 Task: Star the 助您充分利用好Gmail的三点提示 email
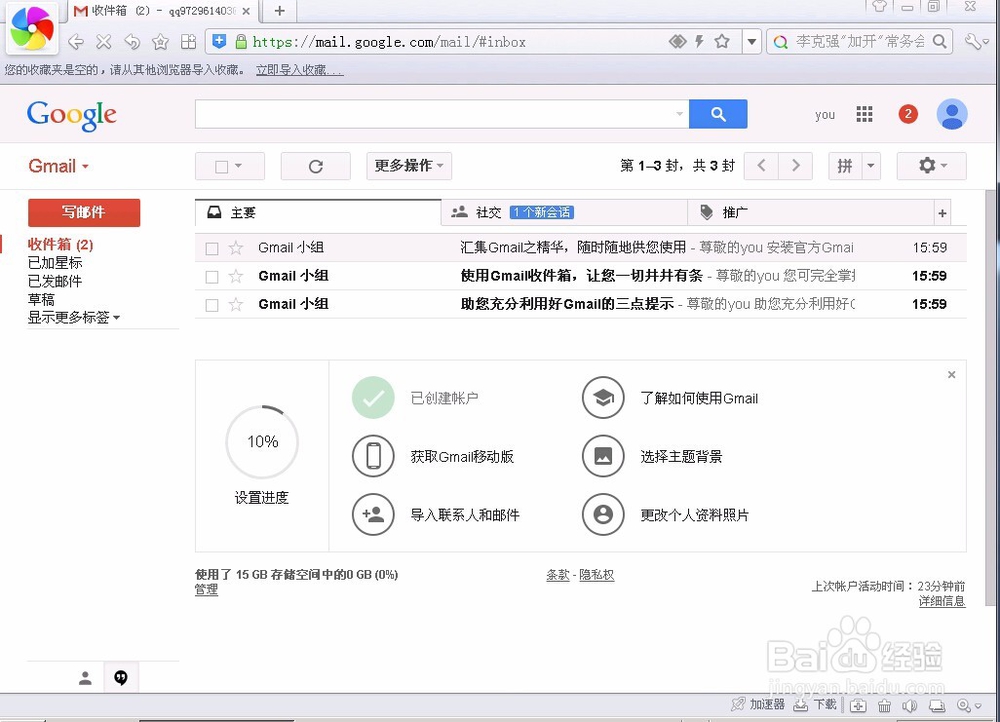point(236,304)
